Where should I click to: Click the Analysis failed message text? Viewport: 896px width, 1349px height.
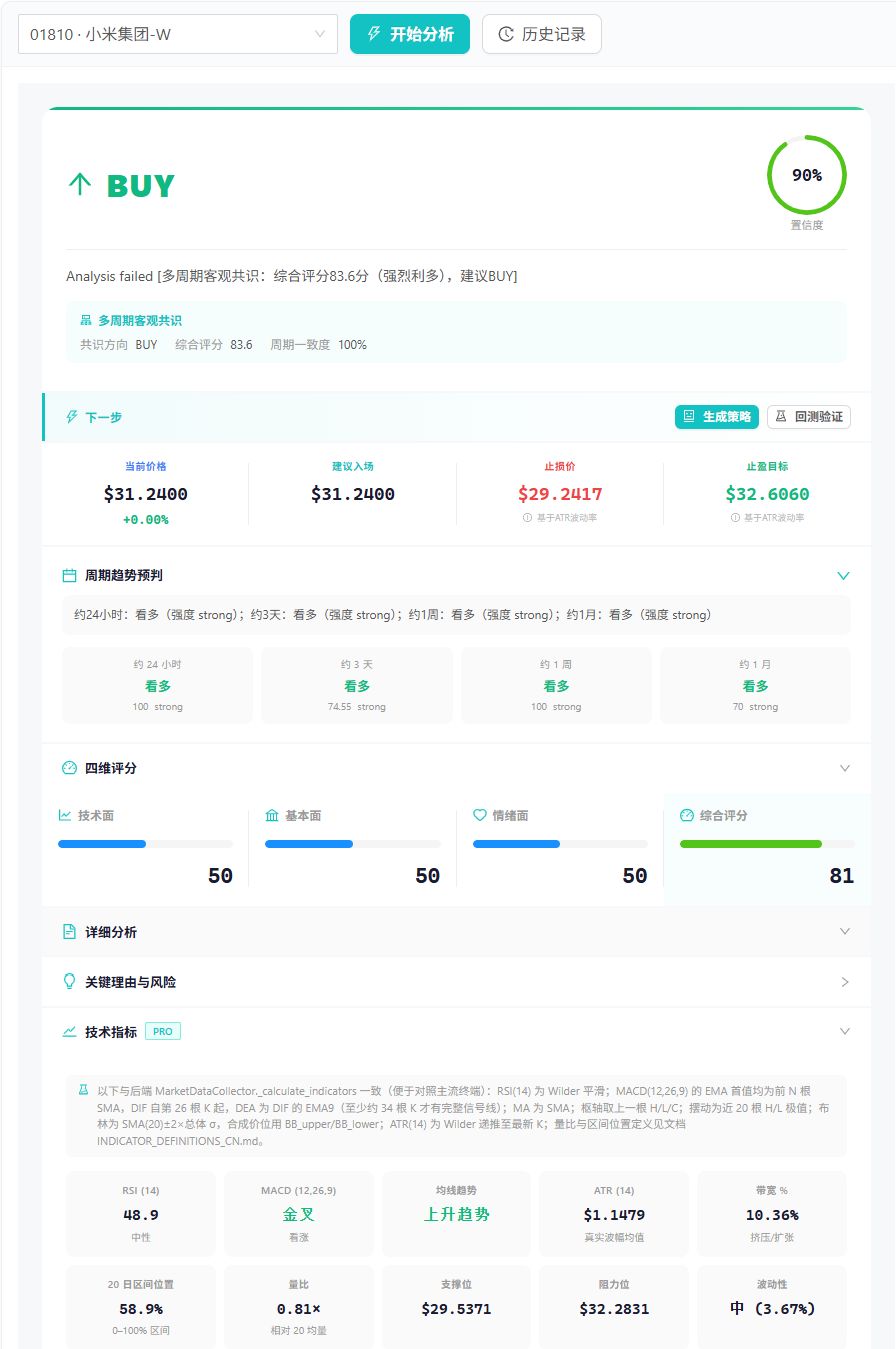tap(292, 276)
